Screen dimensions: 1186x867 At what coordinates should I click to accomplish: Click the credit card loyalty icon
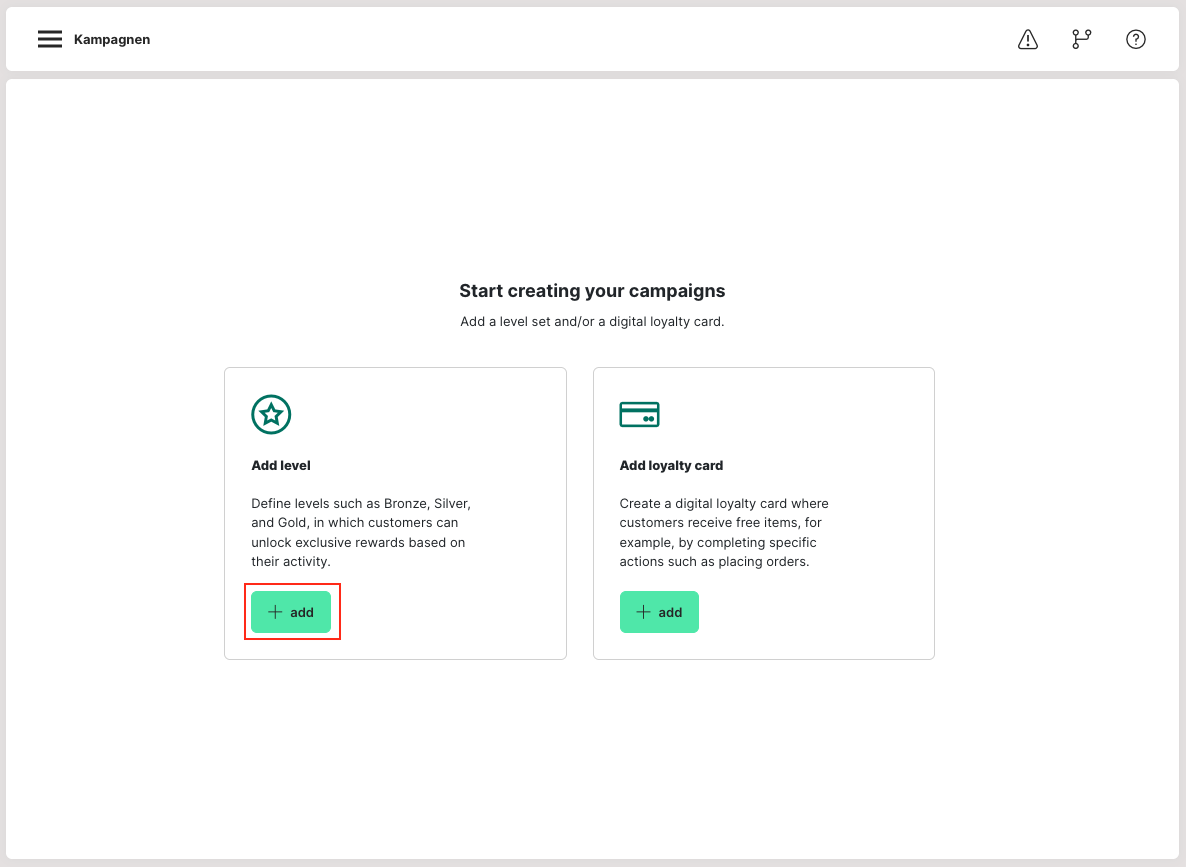tap(639, 414)
